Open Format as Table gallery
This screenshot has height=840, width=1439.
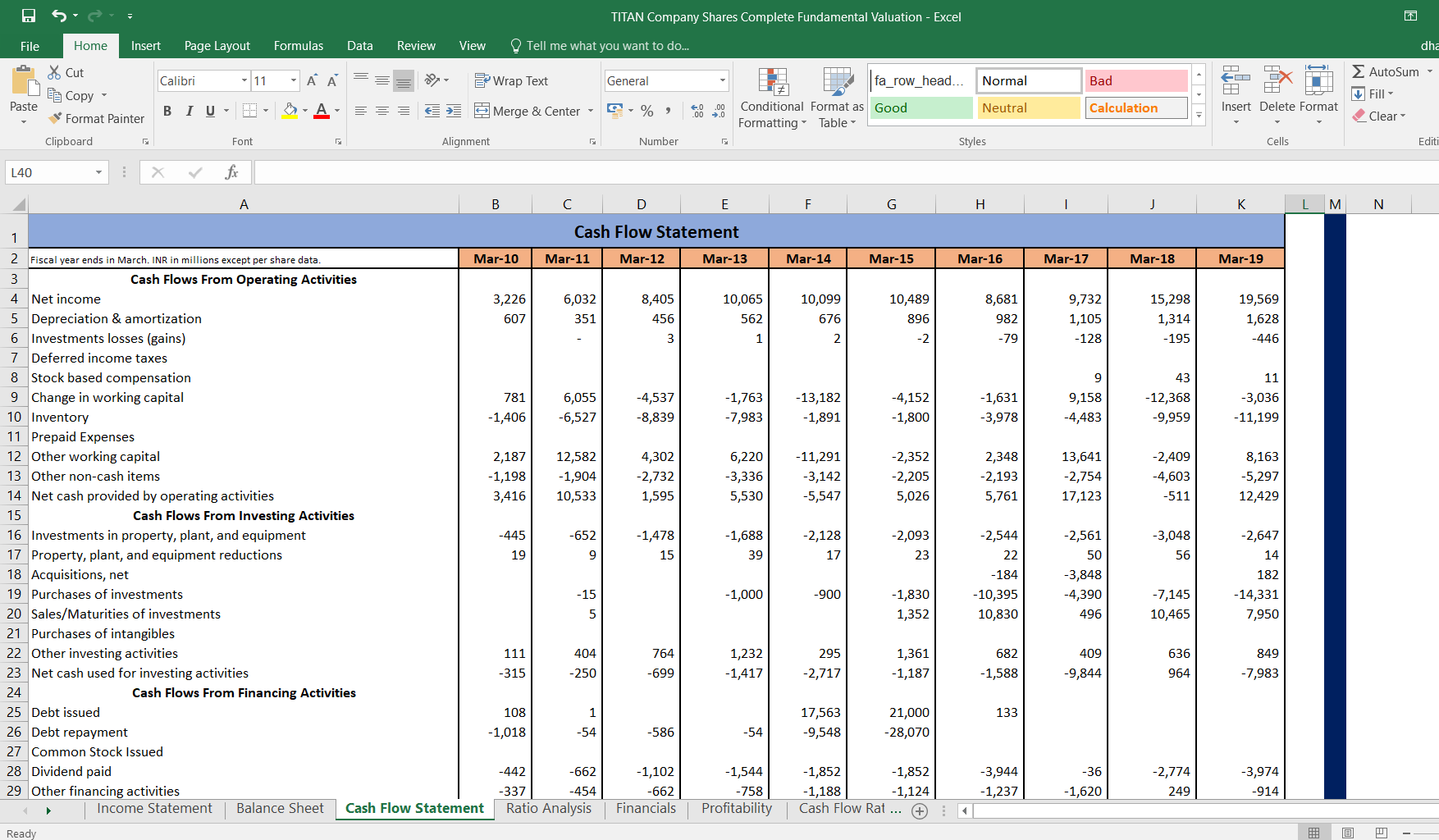pyautogui.click(x=837, y=98)
